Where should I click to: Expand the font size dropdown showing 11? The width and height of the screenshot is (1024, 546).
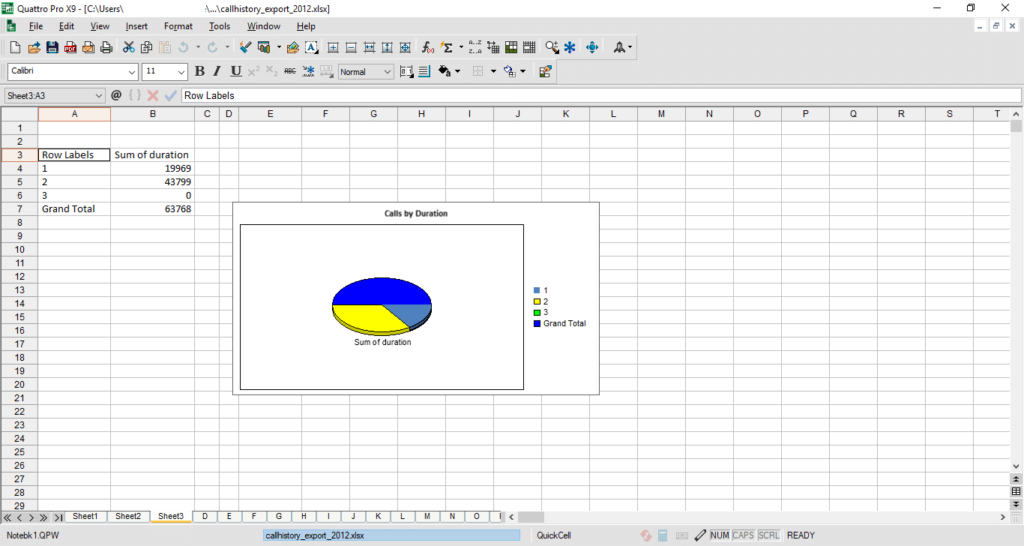tap(181, 72)
